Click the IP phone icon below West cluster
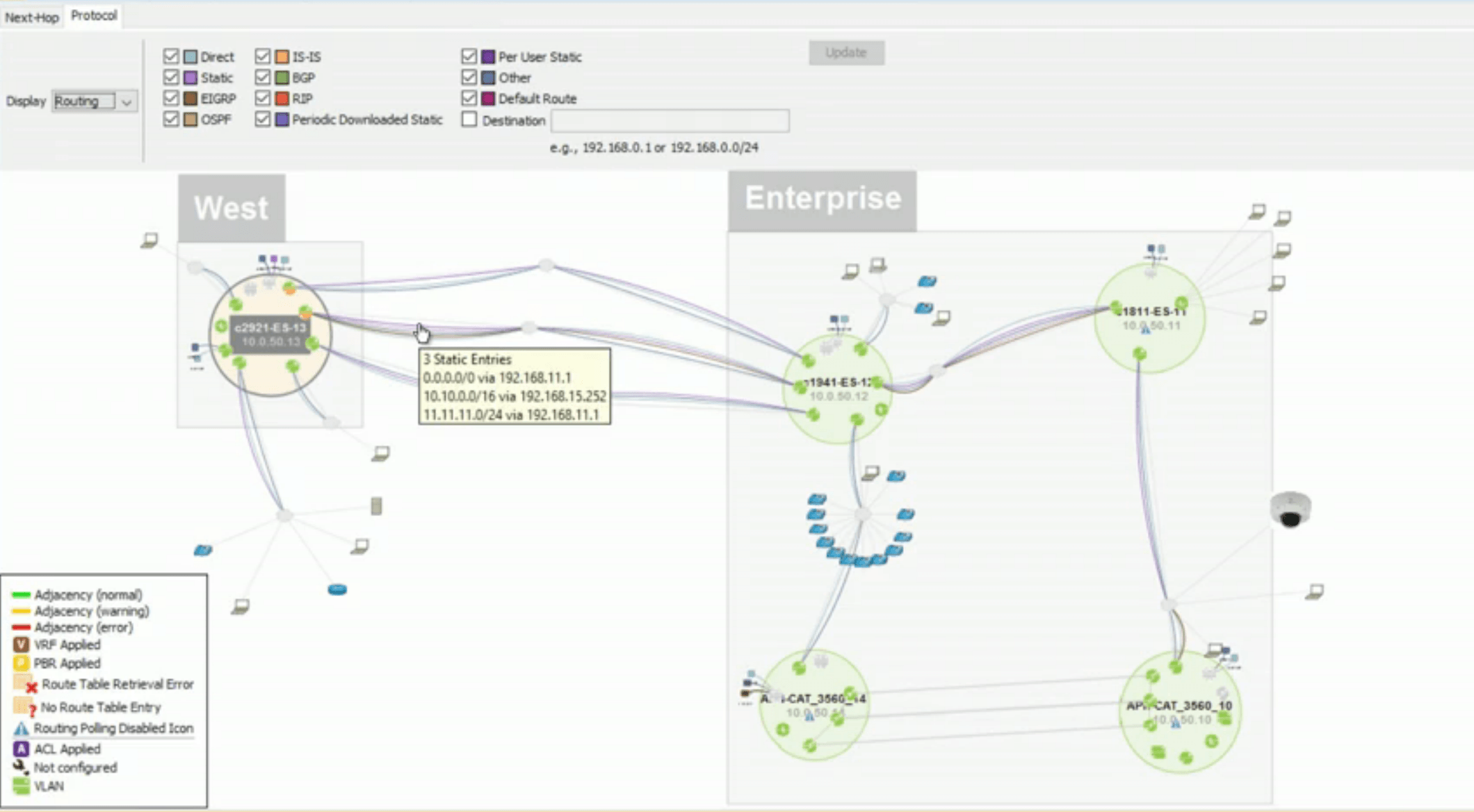The width and height of the screenshot is (1474, 812). coord(203,551)
